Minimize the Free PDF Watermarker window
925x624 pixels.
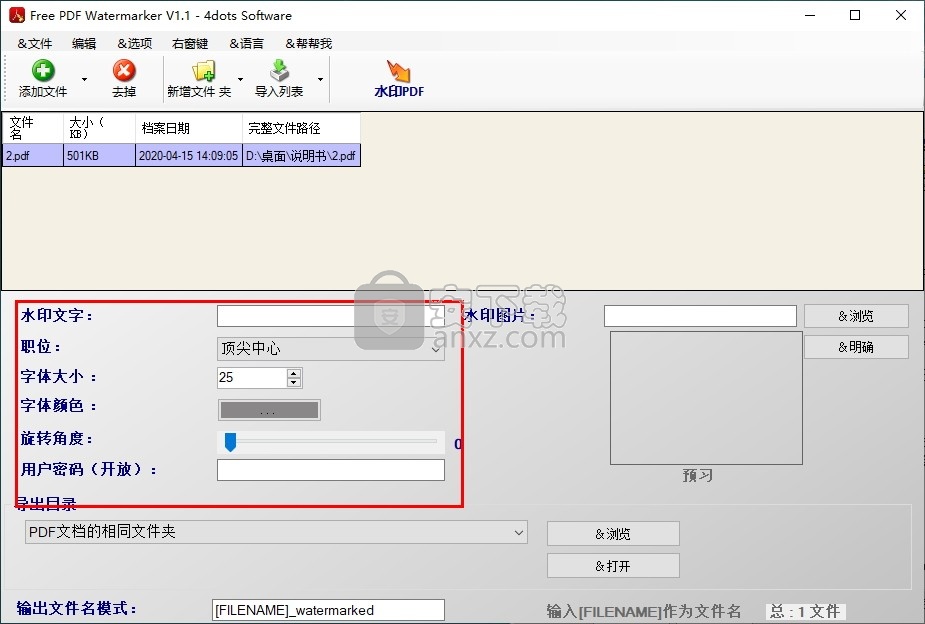pyautogui.click(x=810, y=15)
